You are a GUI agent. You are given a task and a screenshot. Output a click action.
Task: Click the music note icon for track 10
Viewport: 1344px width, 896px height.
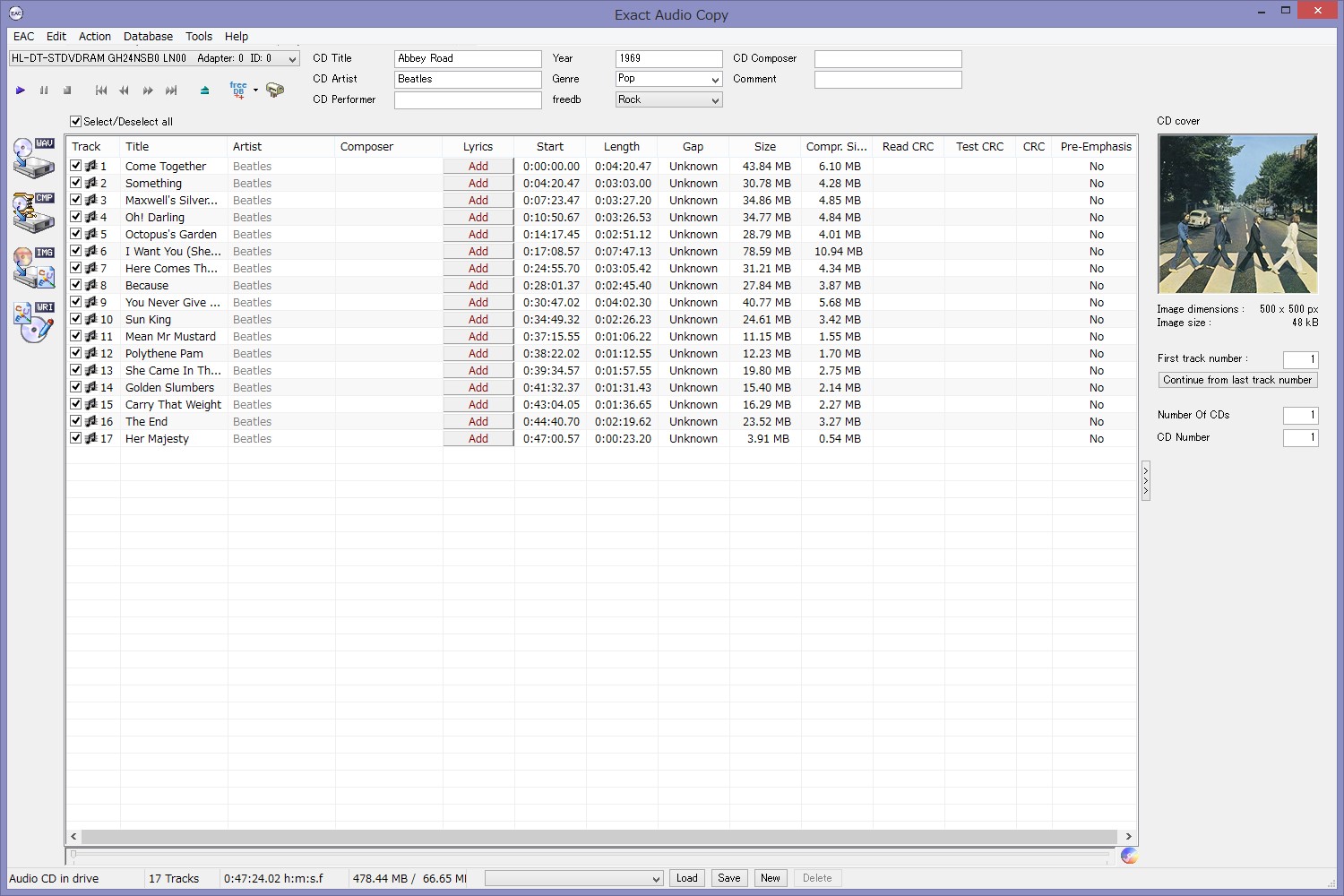click(90, 319)
